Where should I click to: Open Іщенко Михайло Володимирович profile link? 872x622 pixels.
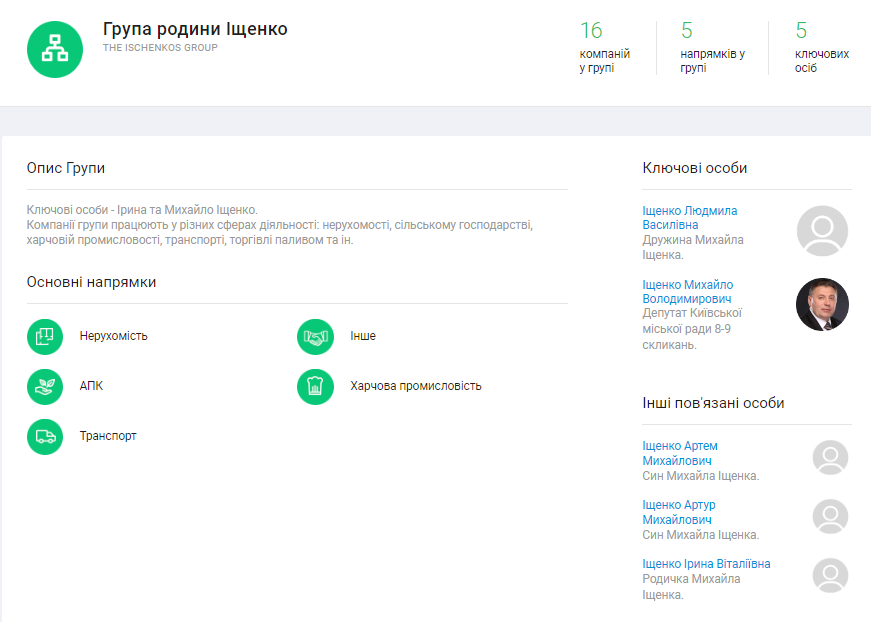687,292
